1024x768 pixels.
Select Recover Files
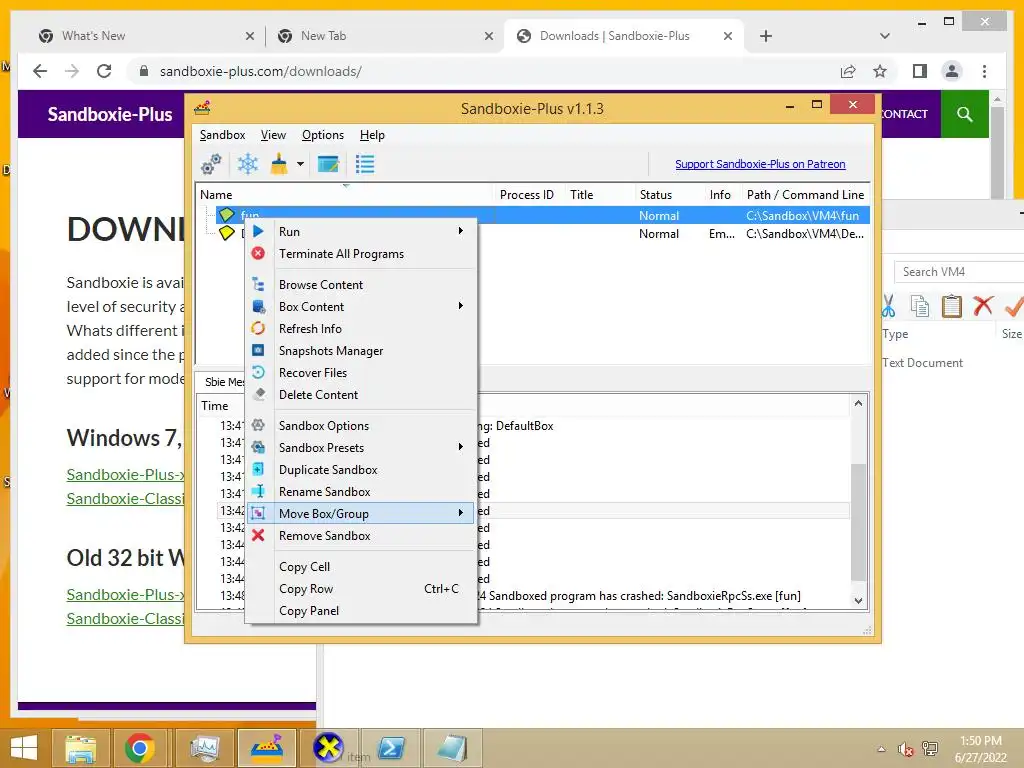[313, 373]
